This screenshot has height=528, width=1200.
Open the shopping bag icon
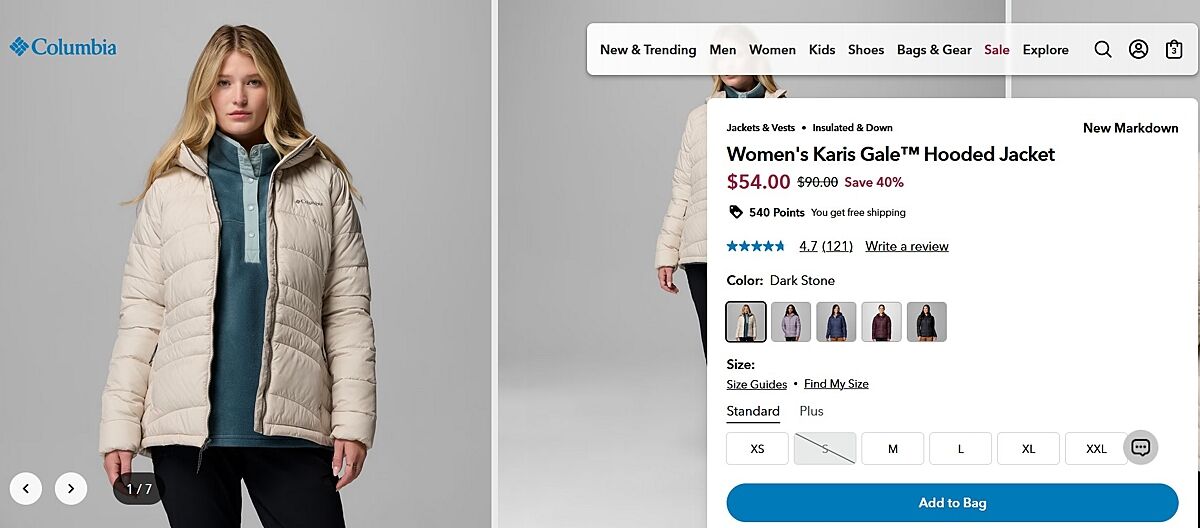[x=1174, y=50]
